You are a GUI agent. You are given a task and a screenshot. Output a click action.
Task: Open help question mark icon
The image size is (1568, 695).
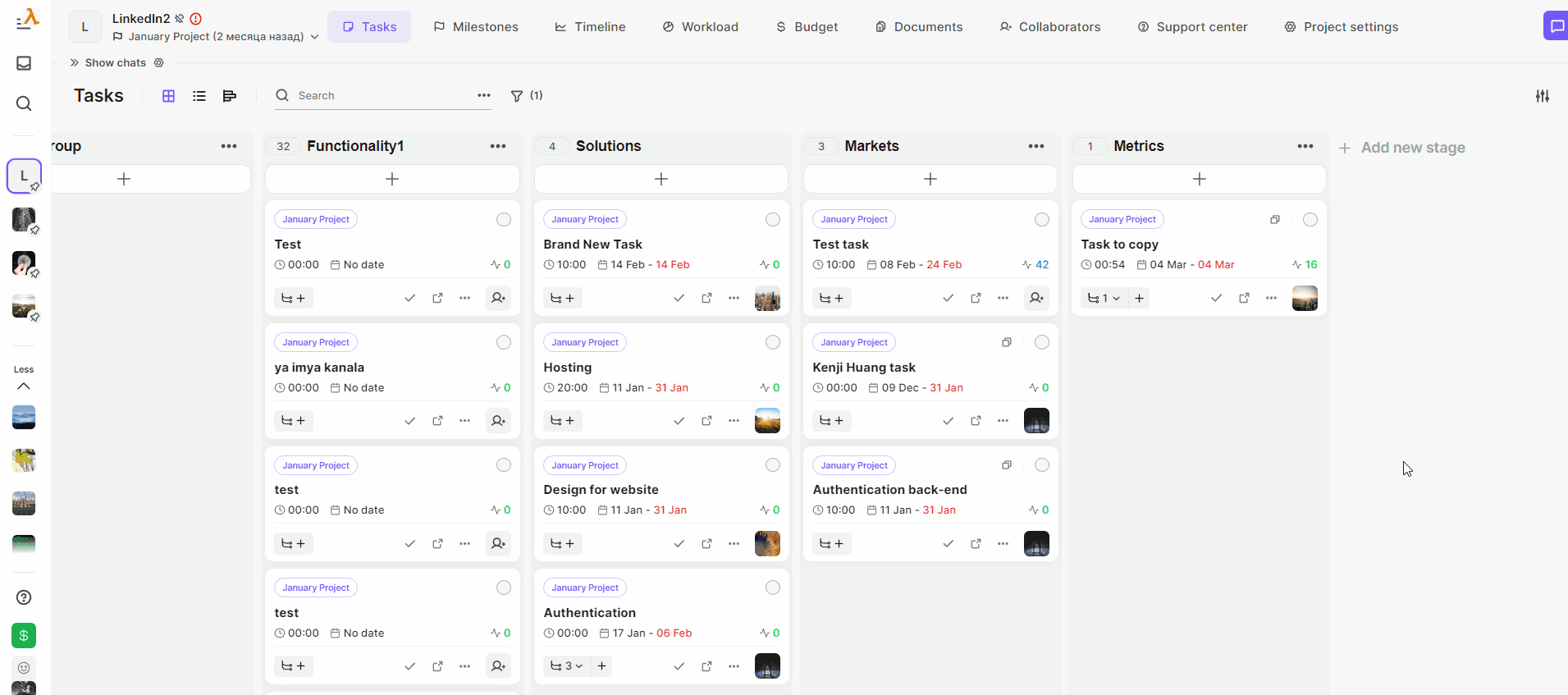(24, 597)
